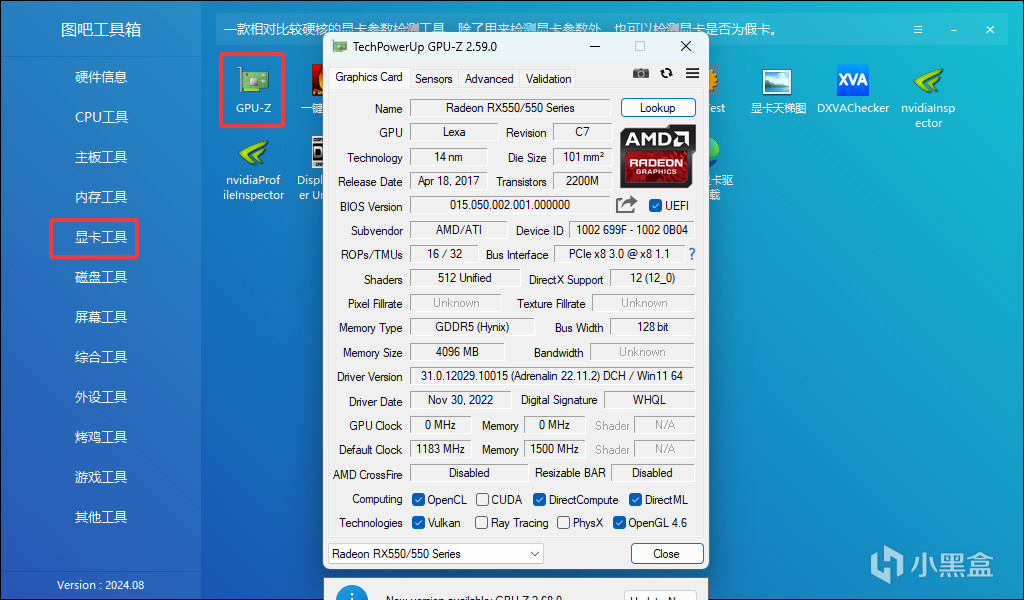This screenshot has height=600, width=1024.
Task: Select 内存工具 in the sidebar
Action: click(x=101, y=197)
